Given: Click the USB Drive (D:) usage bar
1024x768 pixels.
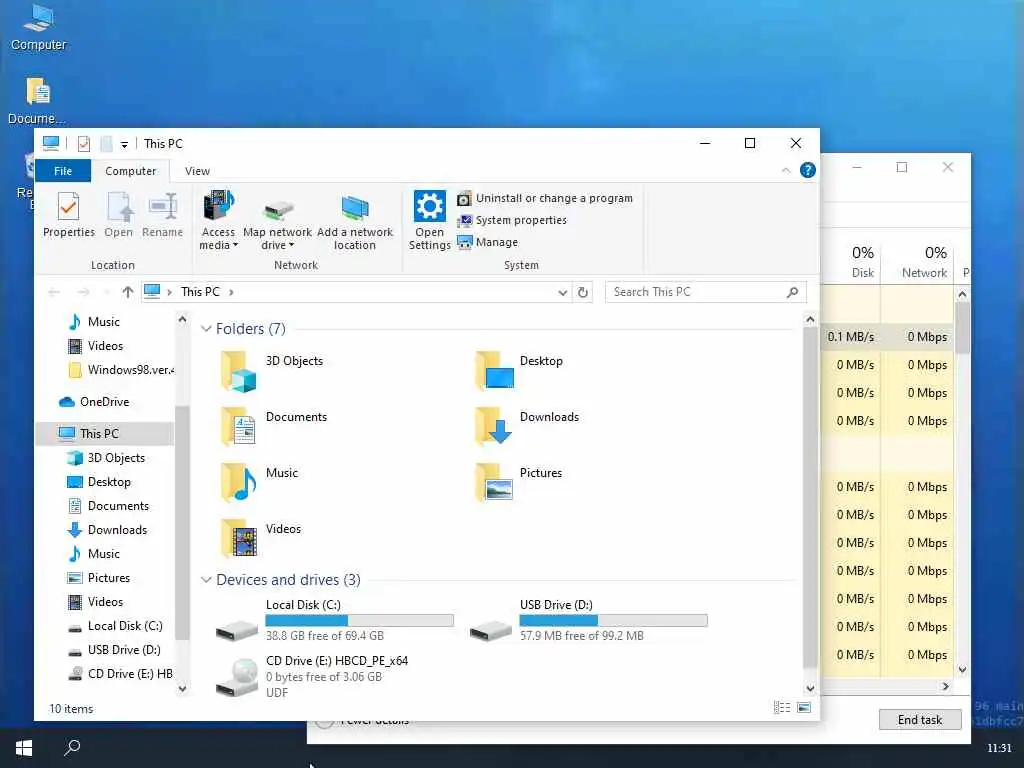Looking at the screenshot, I should pyautogui.click(x=613, y=620).
